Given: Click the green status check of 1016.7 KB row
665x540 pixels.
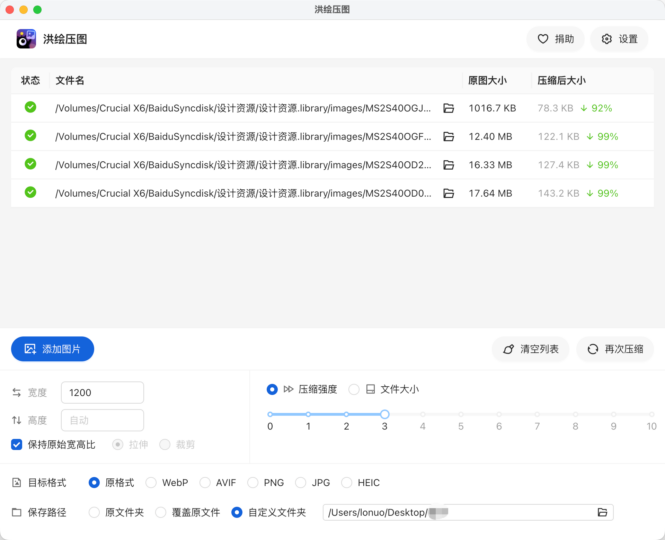Looking at the screenshot, I should 30,107.
